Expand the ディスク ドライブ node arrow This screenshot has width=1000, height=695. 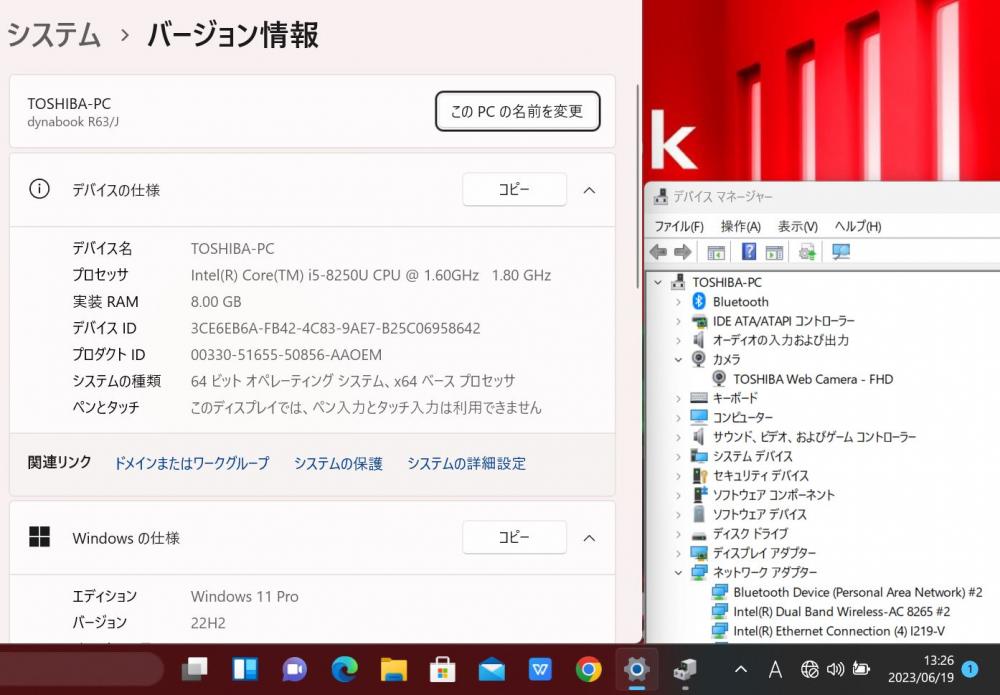point(679,534)
